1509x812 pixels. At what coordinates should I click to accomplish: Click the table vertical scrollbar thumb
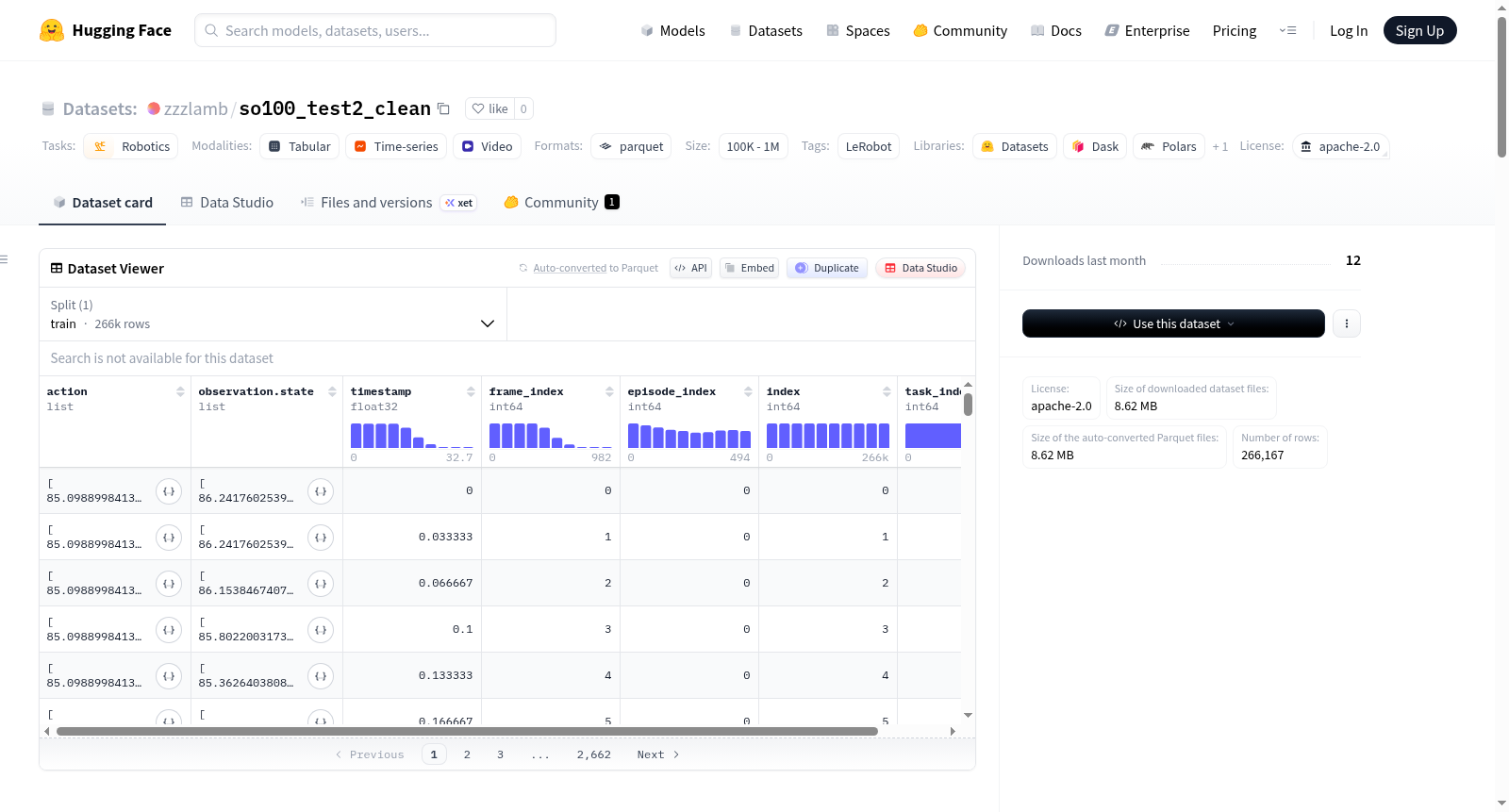coord(968,405)
